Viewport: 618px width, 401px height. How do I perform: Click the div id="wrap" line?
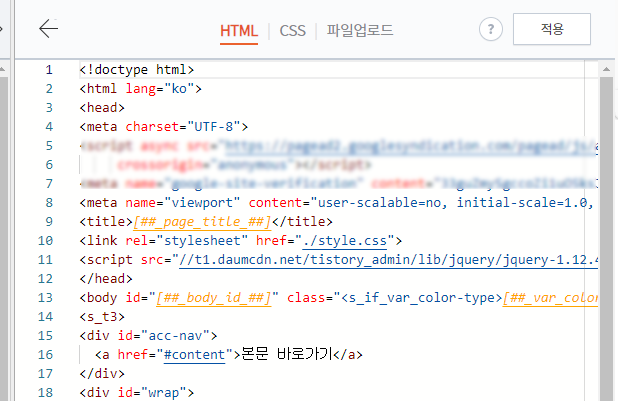click(137, 392)
